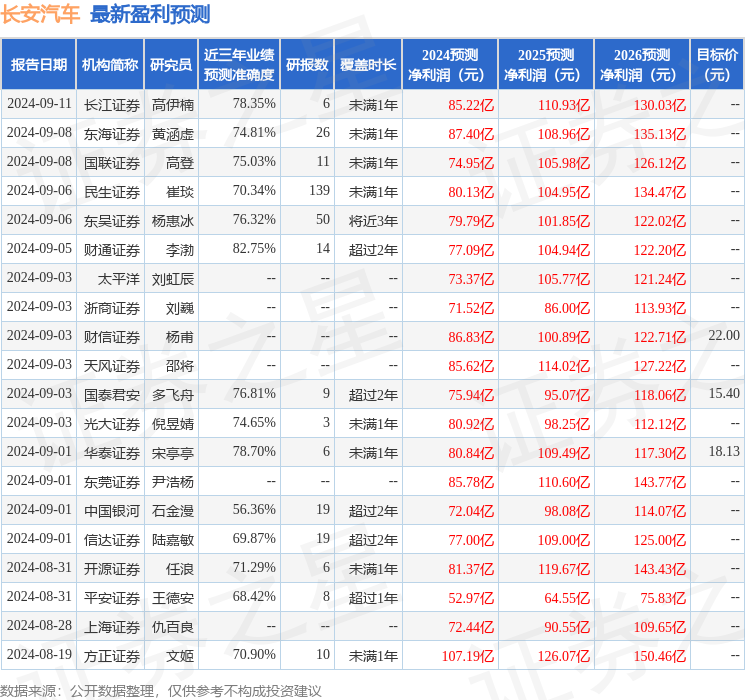Click analyst name 杨惠冰
745x700 pixels.
173,221
